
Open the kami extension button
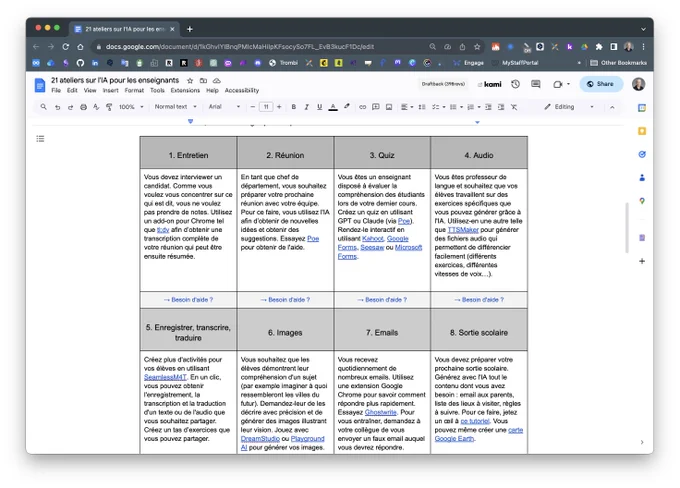click(x=490, y=84)
